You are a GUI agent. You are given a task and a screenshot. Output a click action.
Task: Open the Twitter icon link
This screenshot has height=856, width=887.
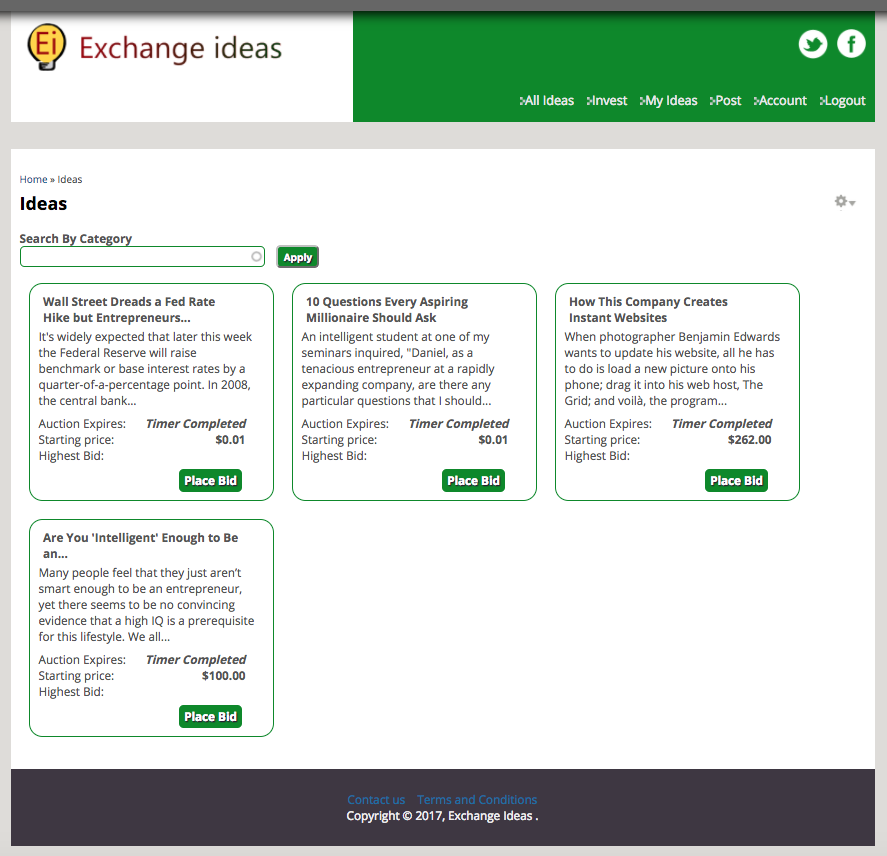tap(812, 44)
